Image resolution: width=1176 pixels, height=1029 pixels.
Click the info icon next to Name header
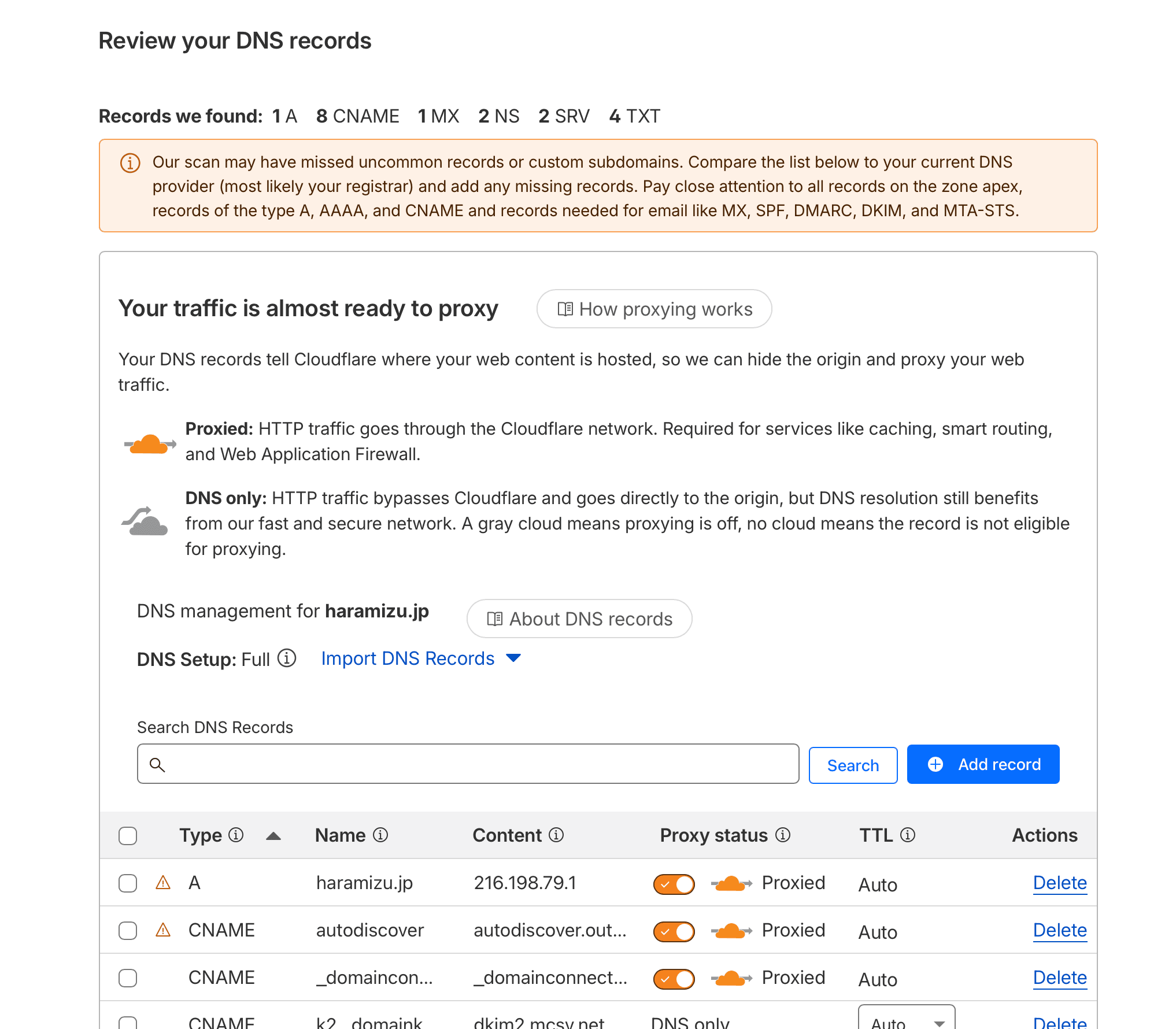coord(380,835)
